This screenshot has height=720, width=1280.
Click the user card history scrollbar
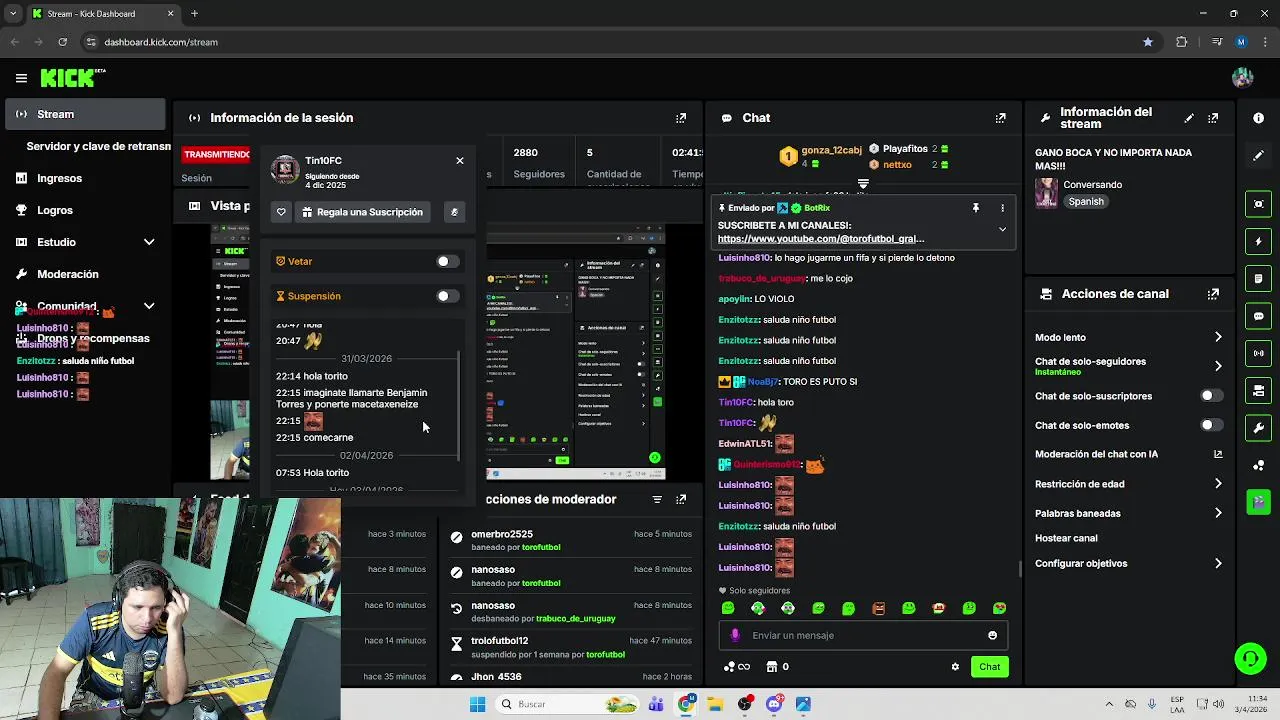(459, 405)
